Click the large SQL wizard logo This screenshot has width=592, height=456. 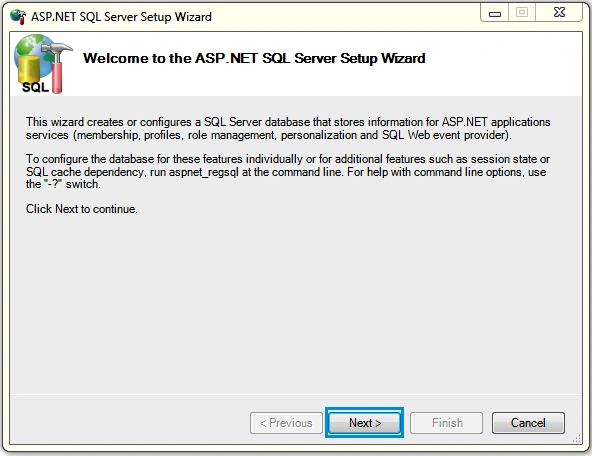coord(43,63)
